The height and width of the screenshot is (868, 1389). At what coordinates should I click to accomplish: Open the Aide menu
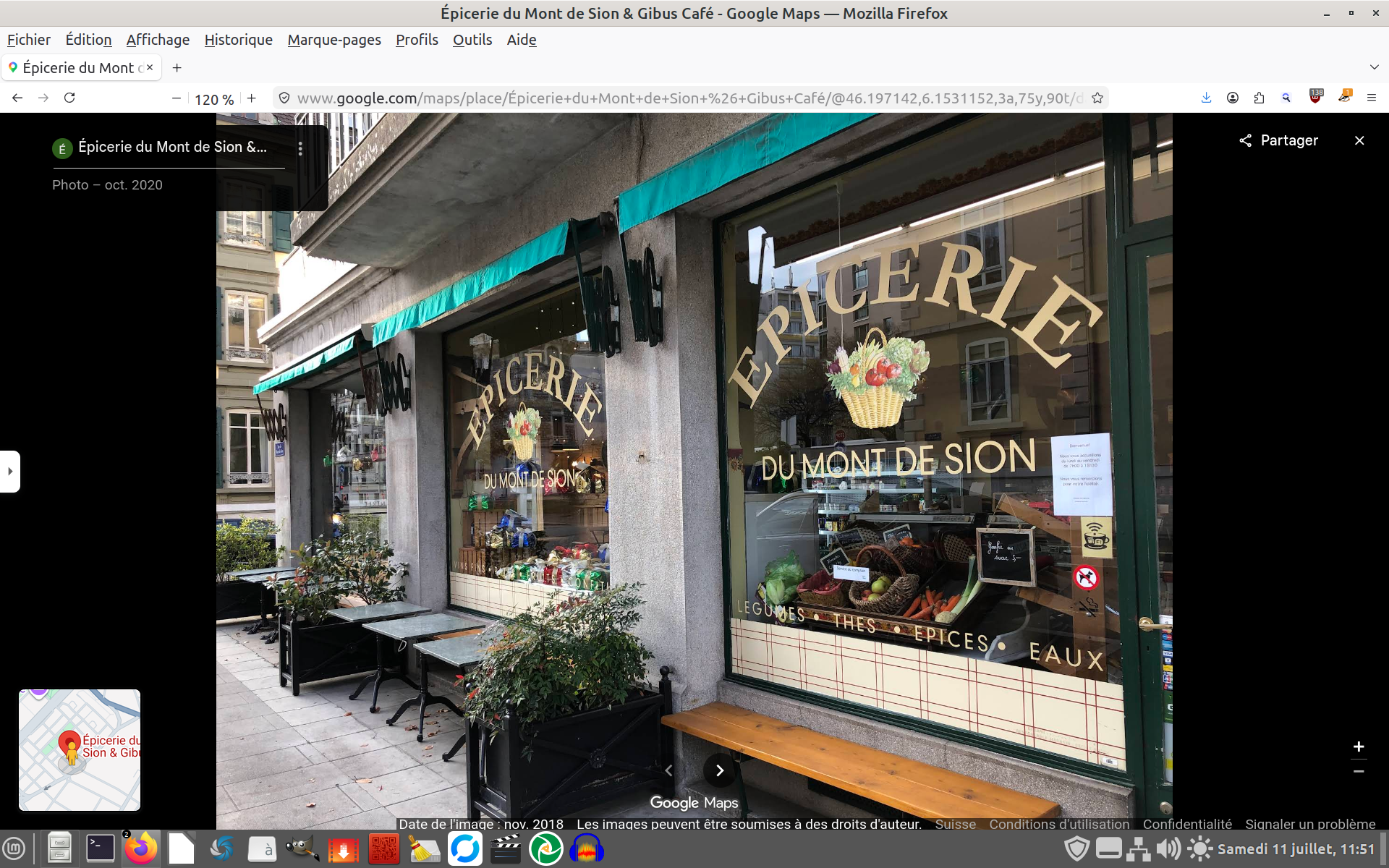coord(522,40)
